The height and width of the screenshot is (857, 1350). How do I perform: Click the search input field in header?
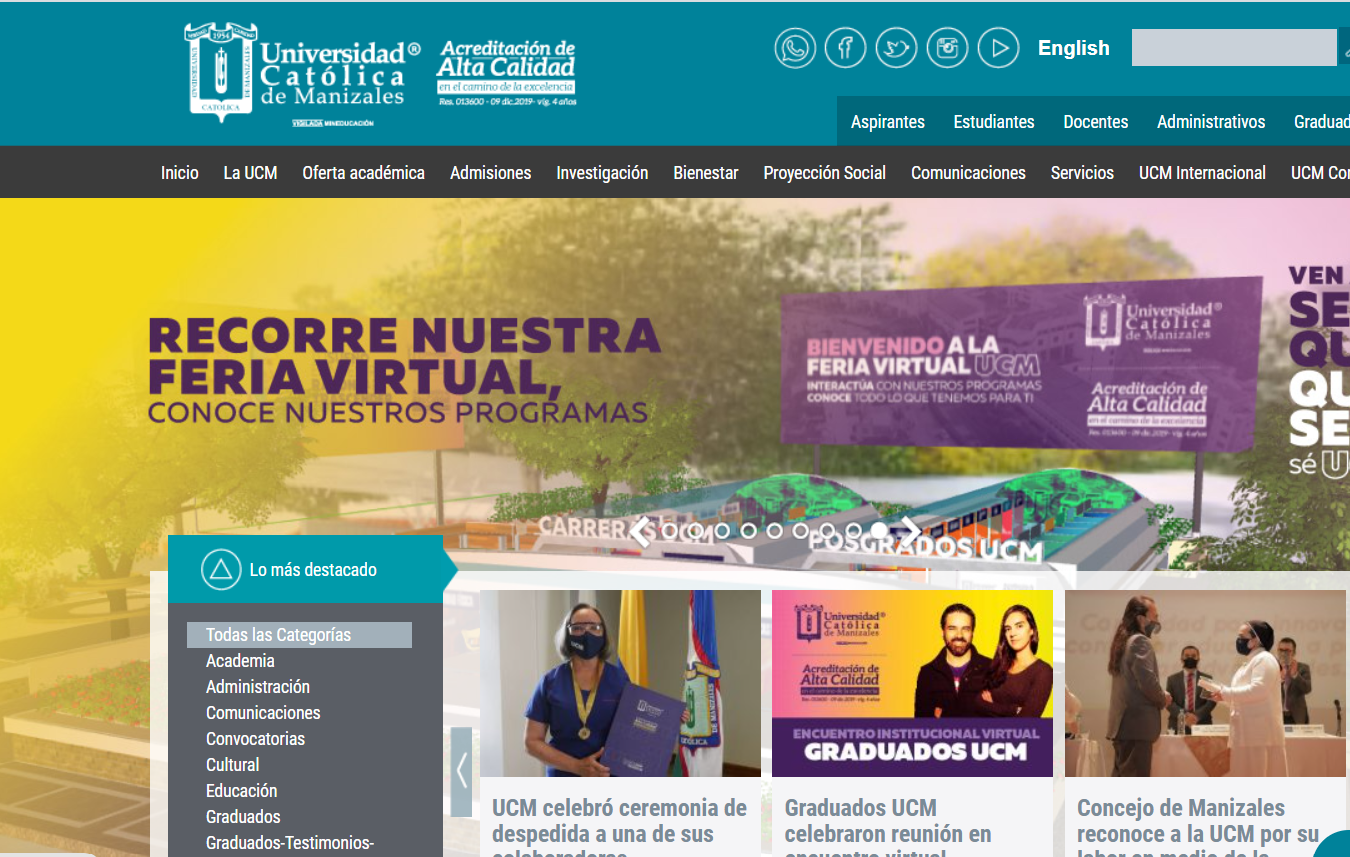(x=1234, y=48)
